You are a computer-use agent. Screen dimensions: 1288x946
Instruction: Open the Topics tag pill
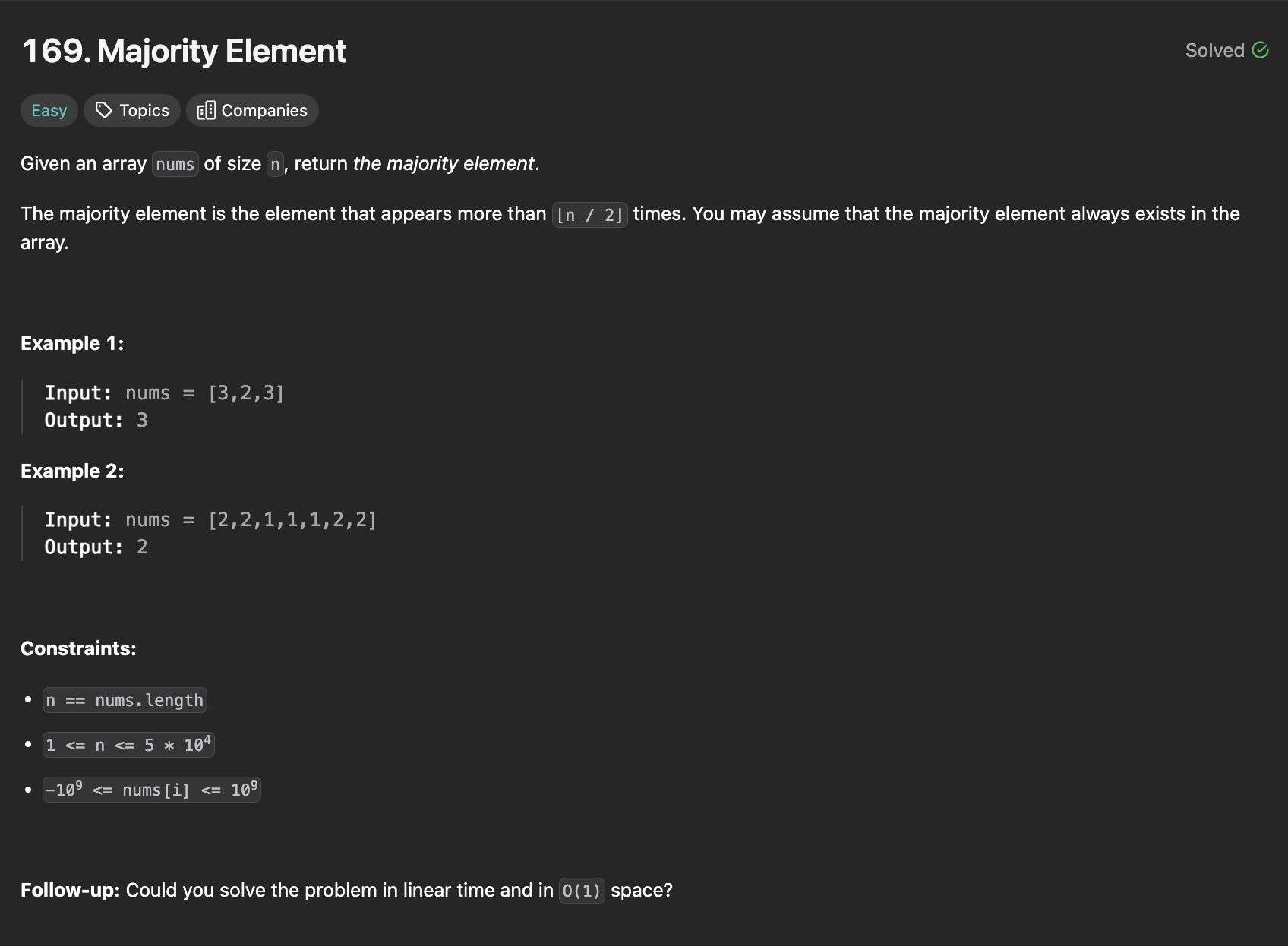coord(132,110)
